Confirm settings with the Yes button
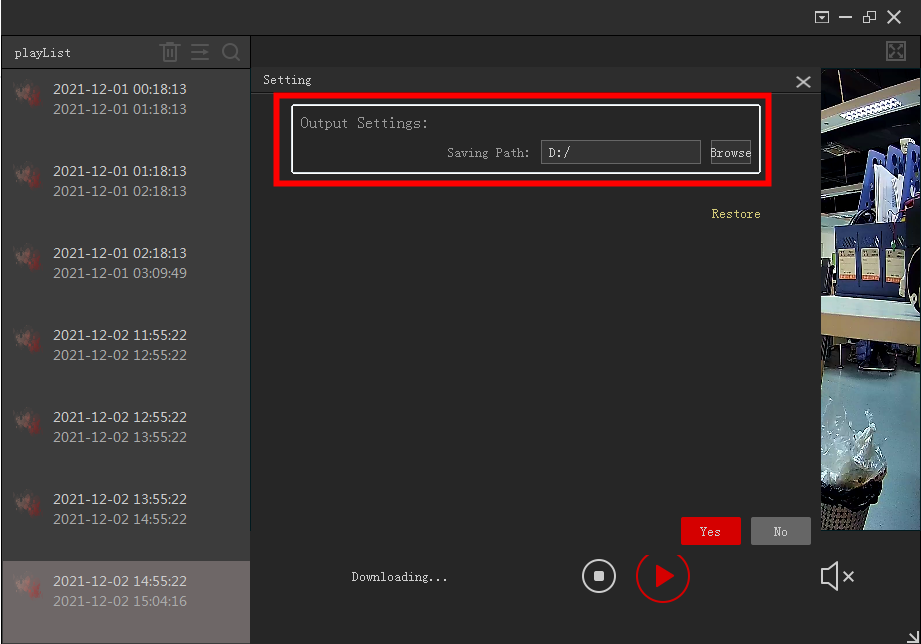 click(710, 531)
